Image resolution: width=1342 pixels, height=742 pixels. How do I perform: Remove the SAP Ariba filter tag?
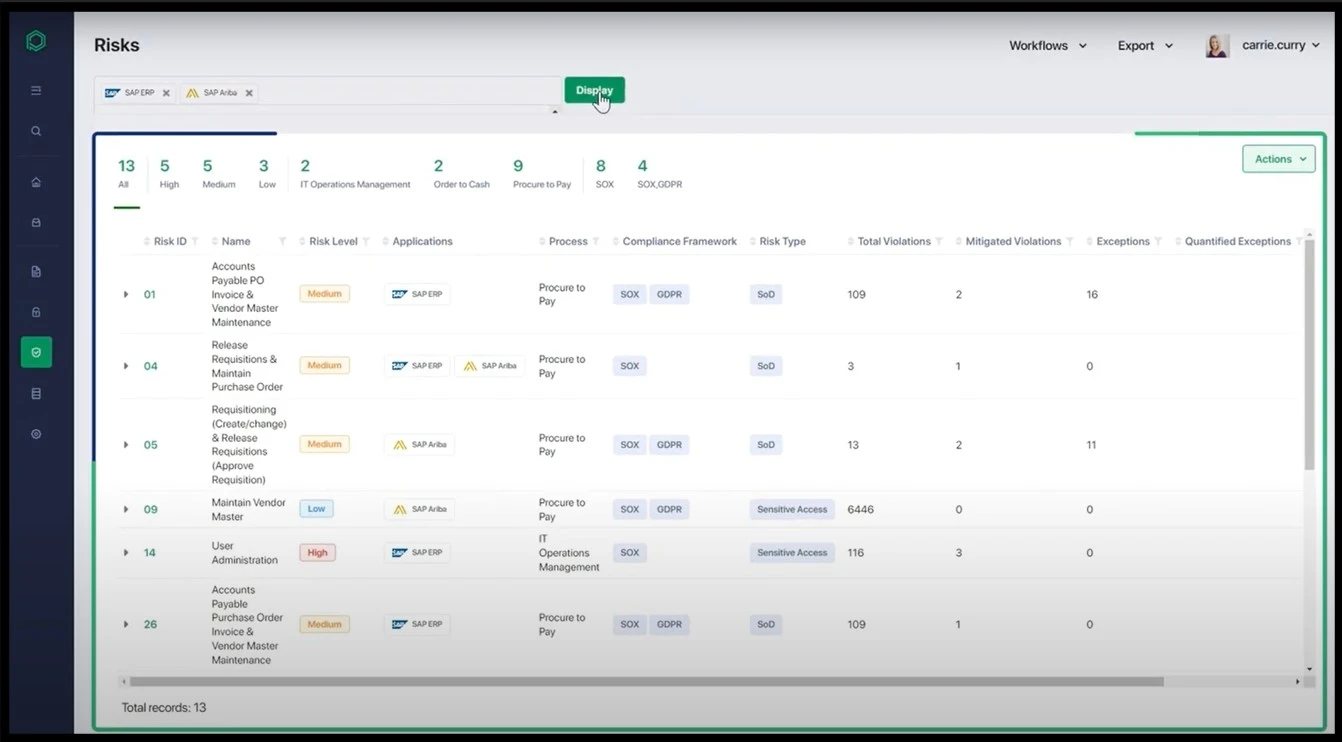[248, 92]
